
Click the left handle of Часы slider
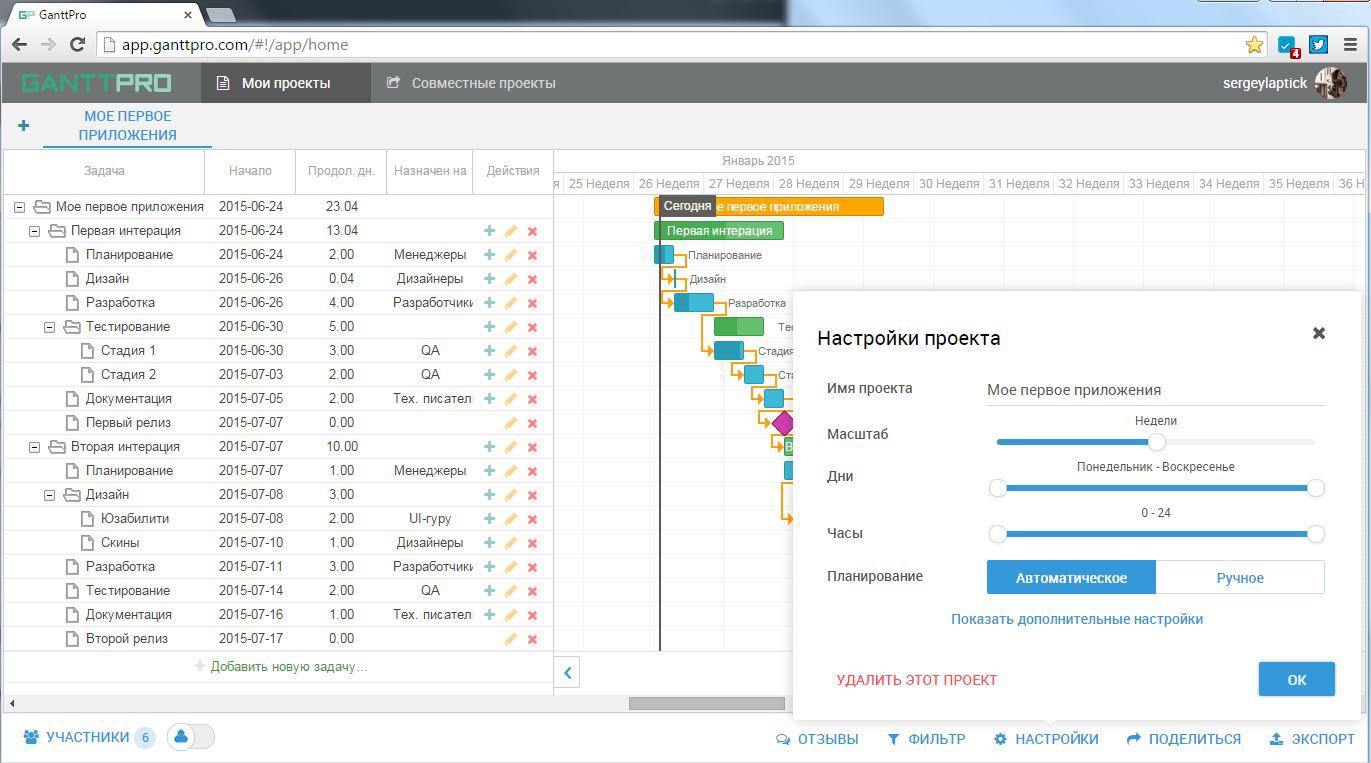(x=997, y=534)
